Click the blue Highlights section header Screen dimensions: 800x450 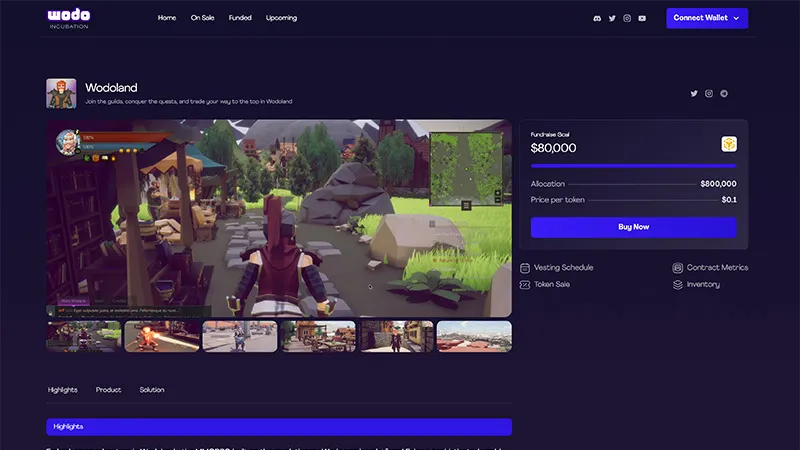pos(279,427)
